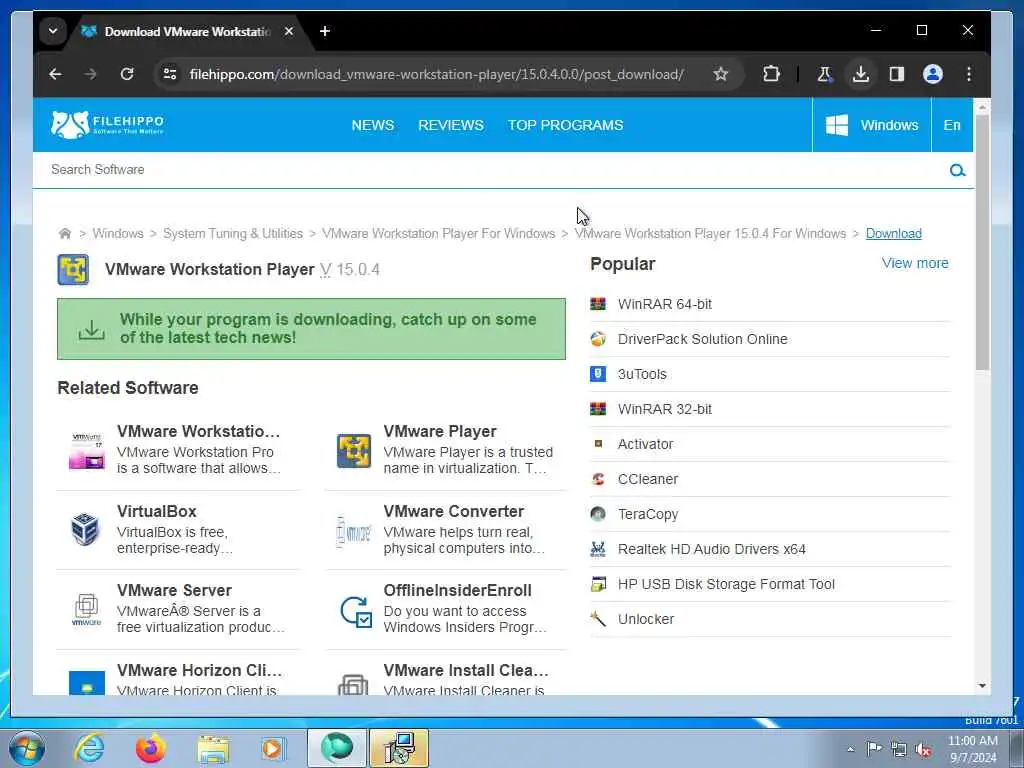The width and height of the screenshot is (1024, 768).
Task: Open HP USB Disk Storage Format Tool
Action: coord(726,584)
